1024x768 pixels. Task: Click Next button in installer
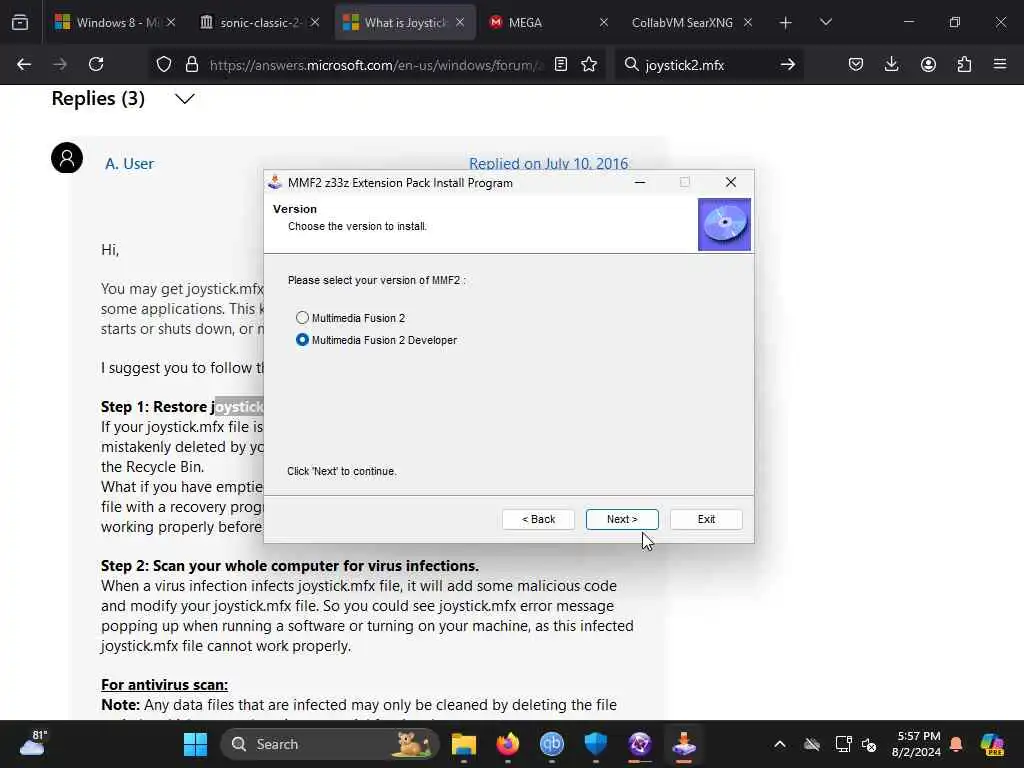coord(622,519)
